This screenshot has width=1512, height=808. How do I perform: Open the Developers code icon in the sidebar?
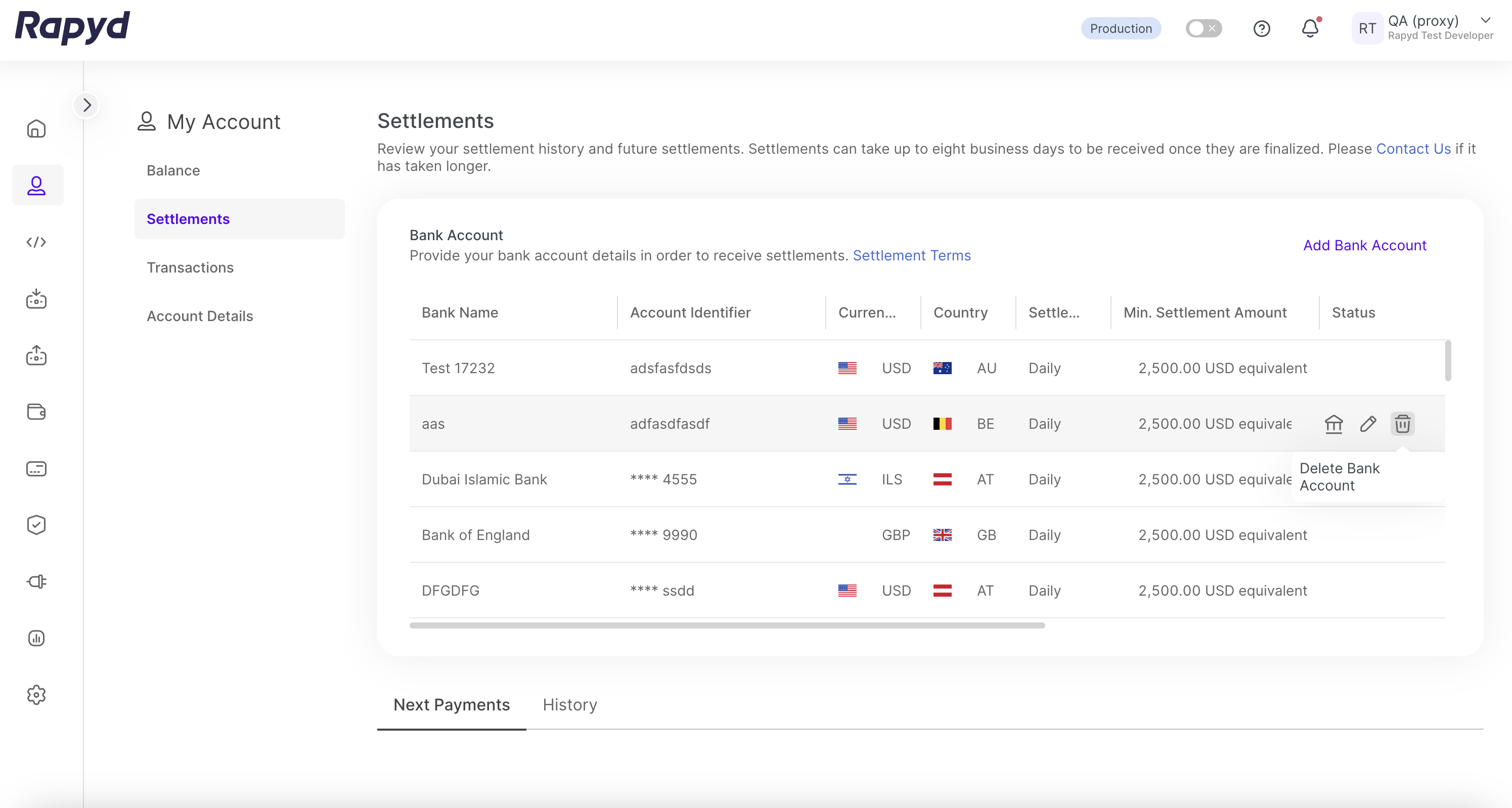[x=36, y=242]
